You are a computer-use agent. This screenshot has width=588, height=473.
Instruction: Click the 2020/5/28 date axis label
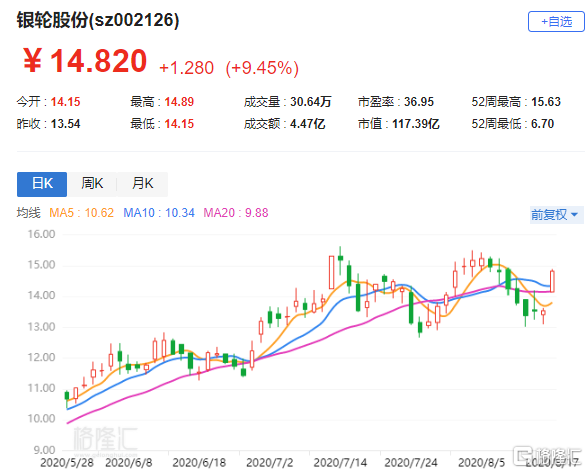67,462
